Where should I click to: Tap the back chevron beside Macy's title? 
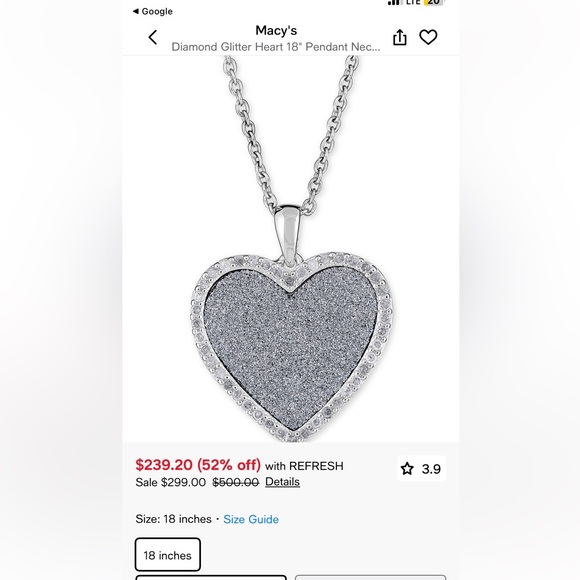[153, 37]
